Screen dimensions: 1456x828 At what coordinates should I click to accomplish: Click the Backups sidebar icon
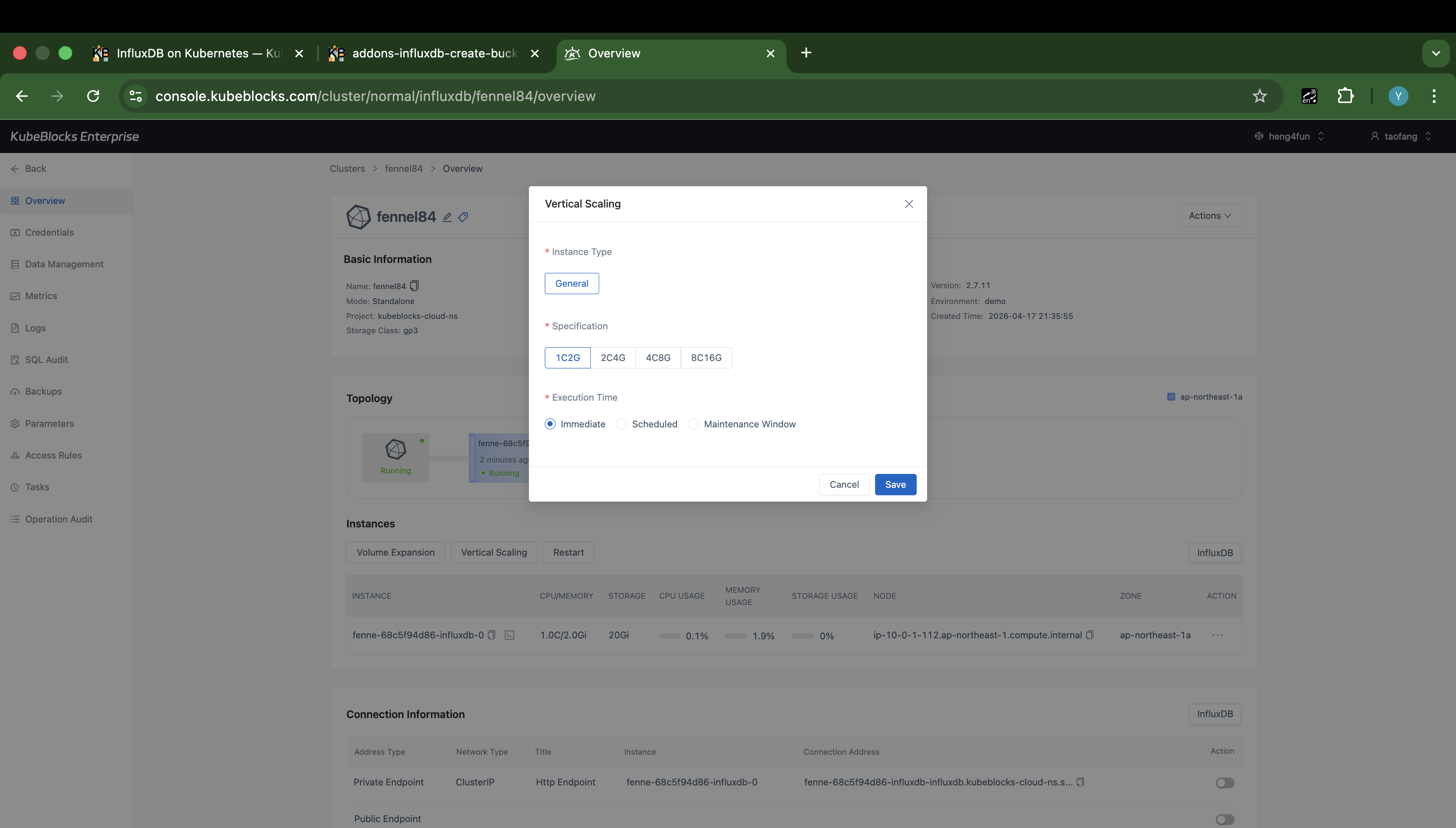[15, 392]
